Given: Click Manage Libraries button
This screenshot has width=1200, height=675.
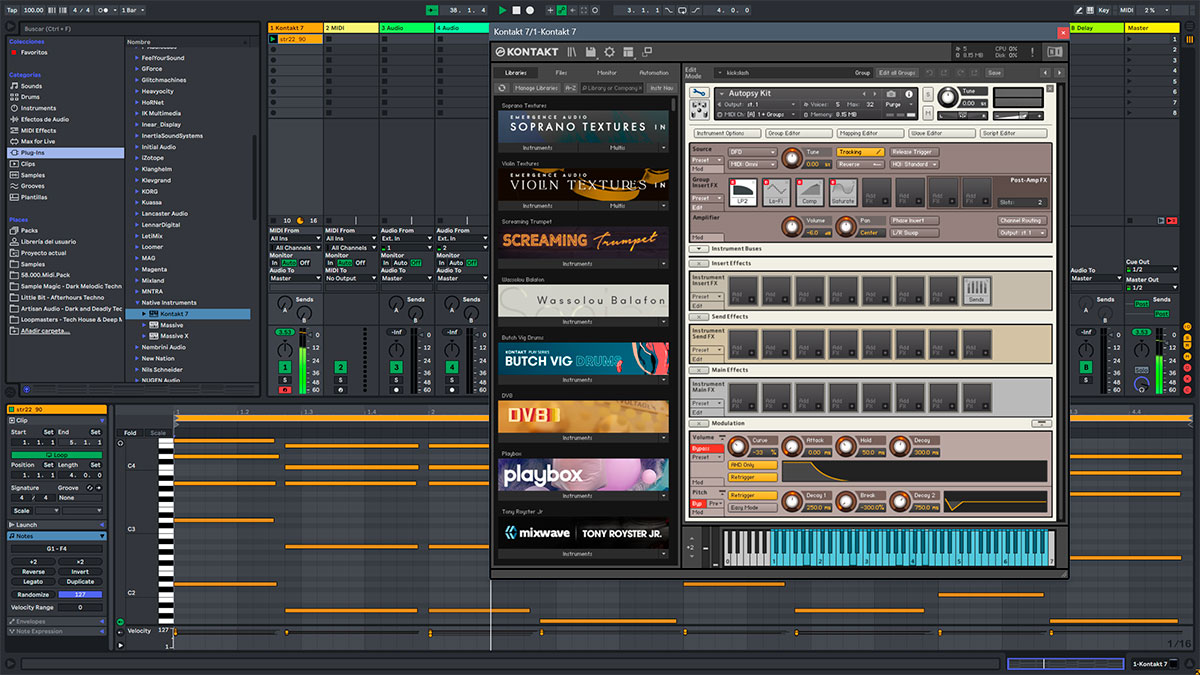Looking at the screenshot, I should [x=536, y=88].
